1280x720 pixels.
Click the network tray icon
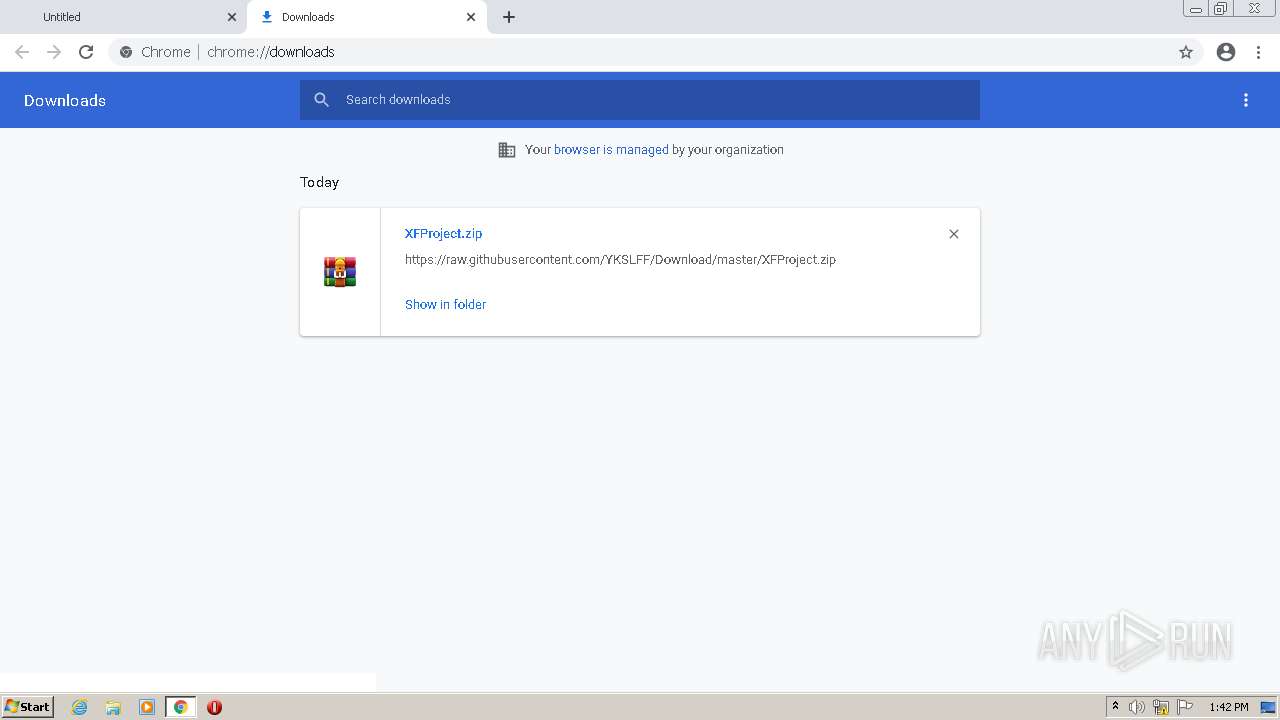point(1161,707)
